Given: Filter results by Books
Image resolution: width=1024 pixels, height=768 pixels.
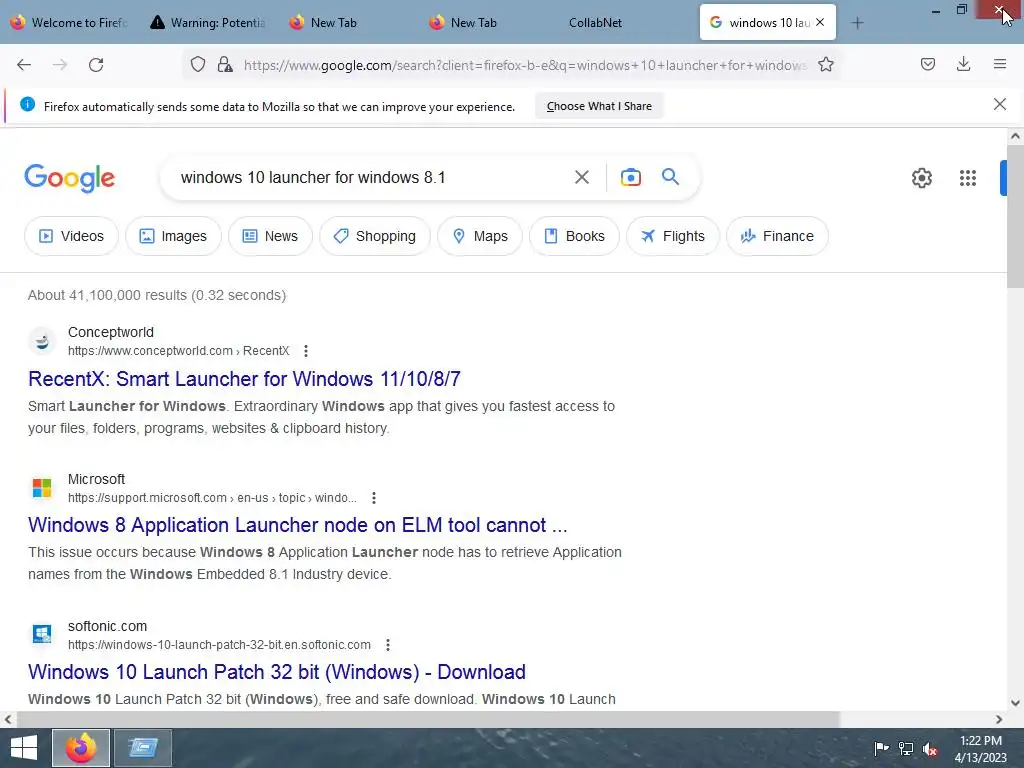Looking at the screenshot, I should coord(575,236).
